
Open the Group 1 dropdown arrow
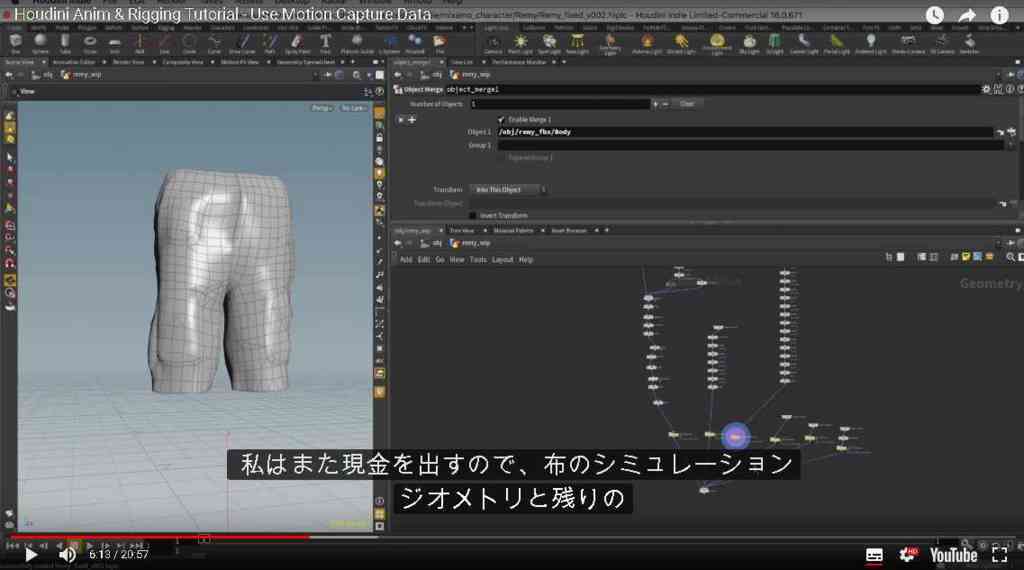coord(1010,146)
